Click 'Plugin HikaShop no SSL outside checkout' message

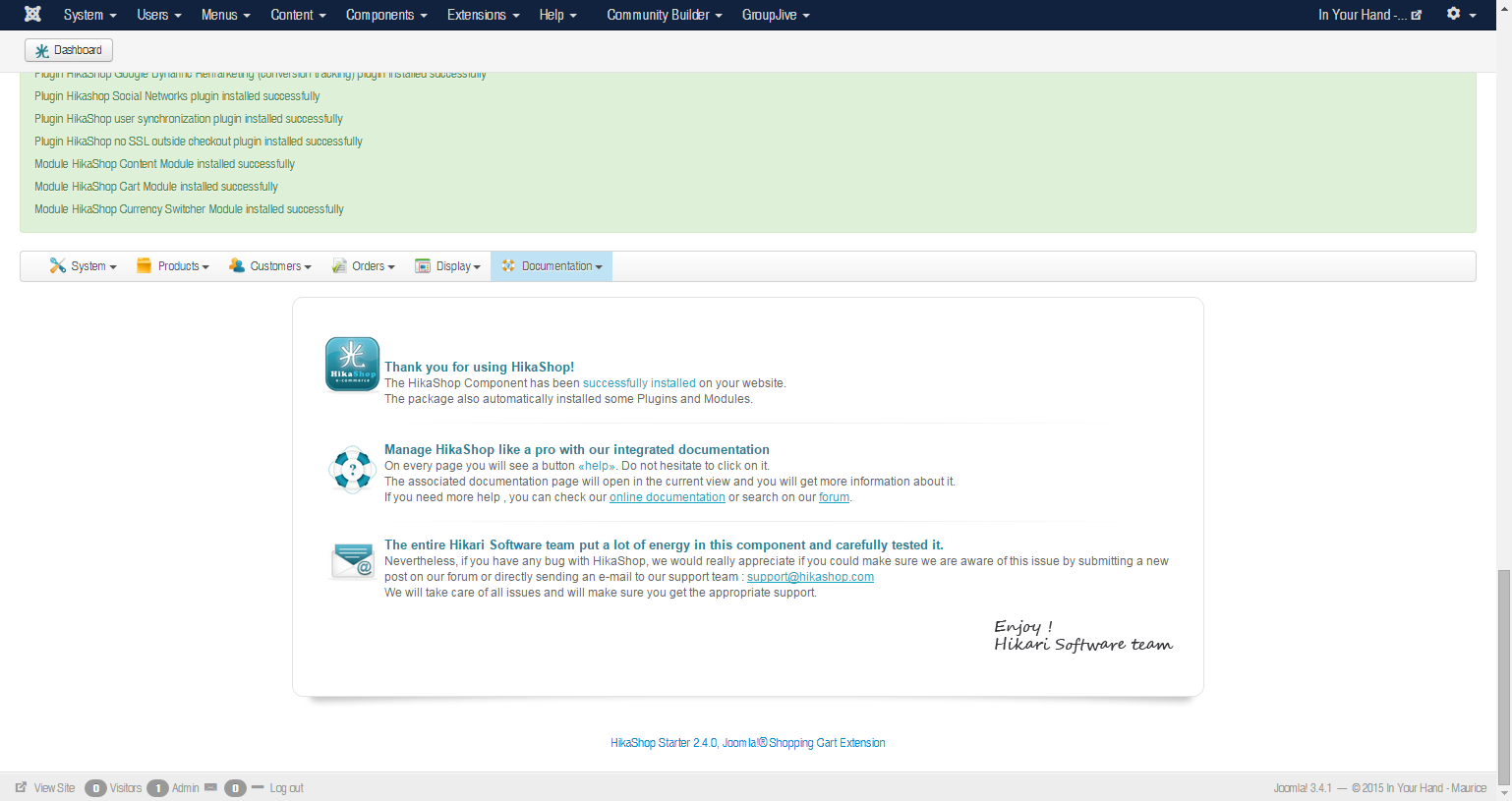tap(199, 142)
